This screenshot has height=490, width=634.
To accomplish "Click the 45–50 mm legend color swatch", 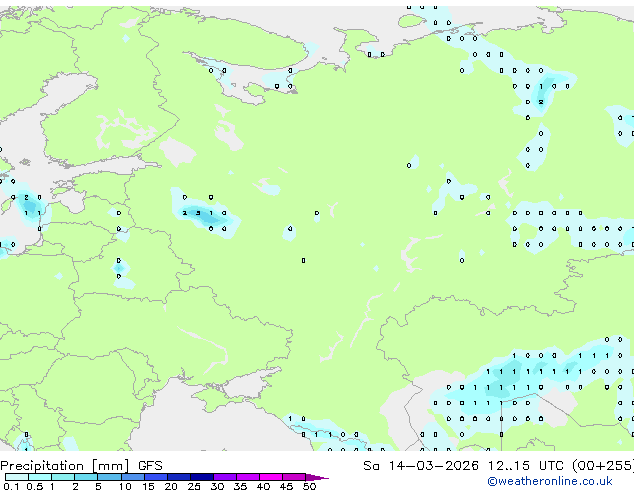I will [x=294, y=477].
